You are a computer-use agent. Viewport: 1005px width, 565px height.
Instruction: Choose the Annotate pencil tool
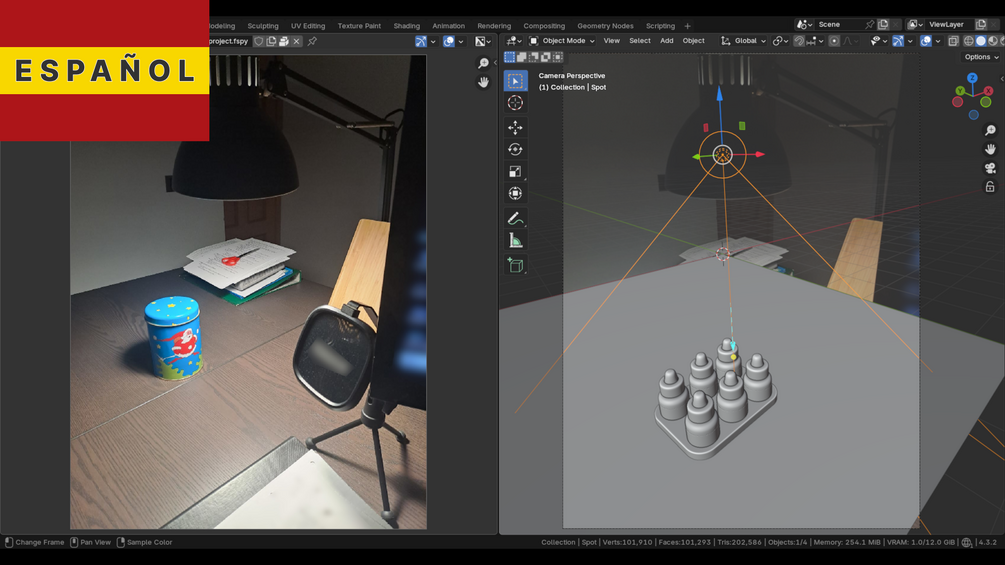pos(515,218)
